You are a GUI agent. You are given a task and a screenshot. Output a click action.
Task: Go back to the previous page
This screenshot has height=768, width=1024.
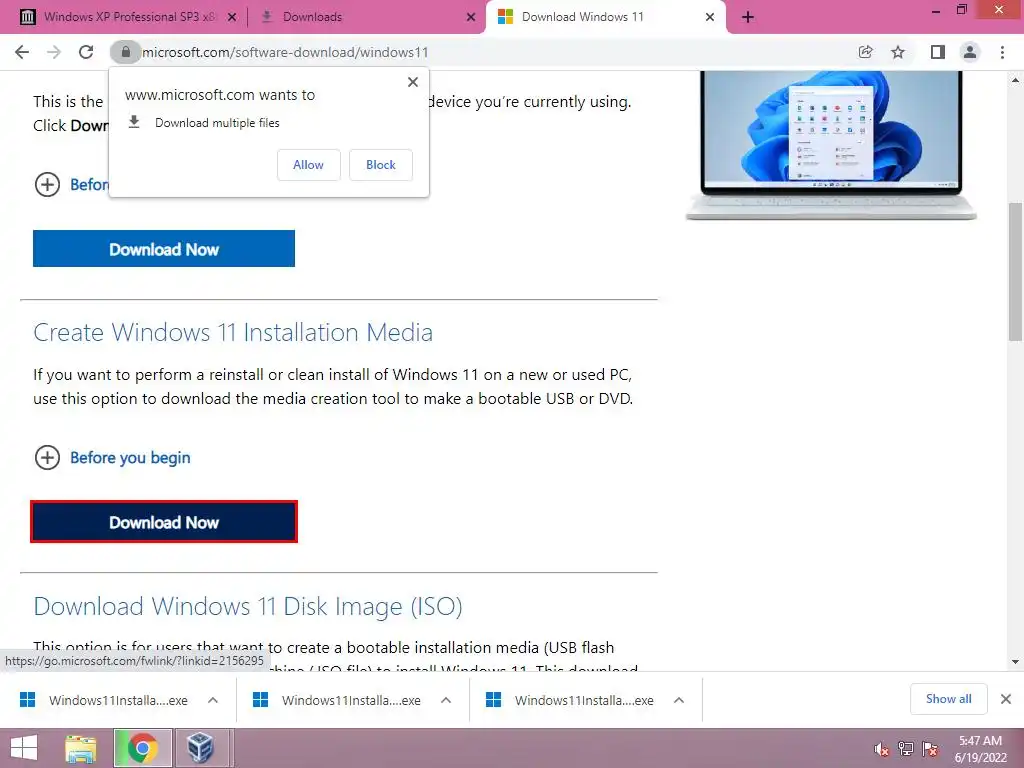pos(22,52)
